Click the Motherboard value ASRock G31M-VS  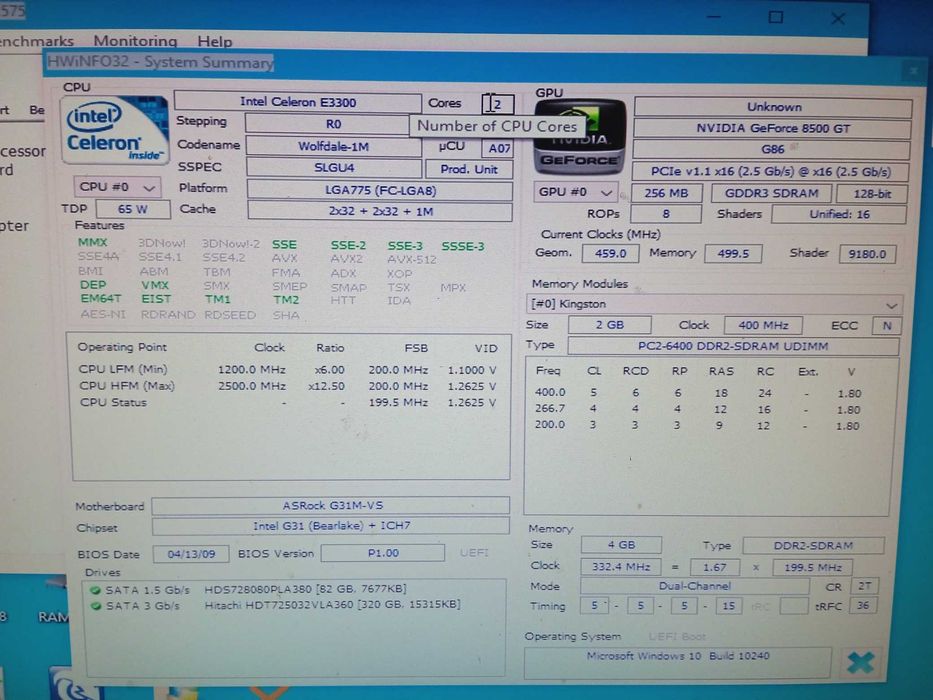click(x=331, y=506)
